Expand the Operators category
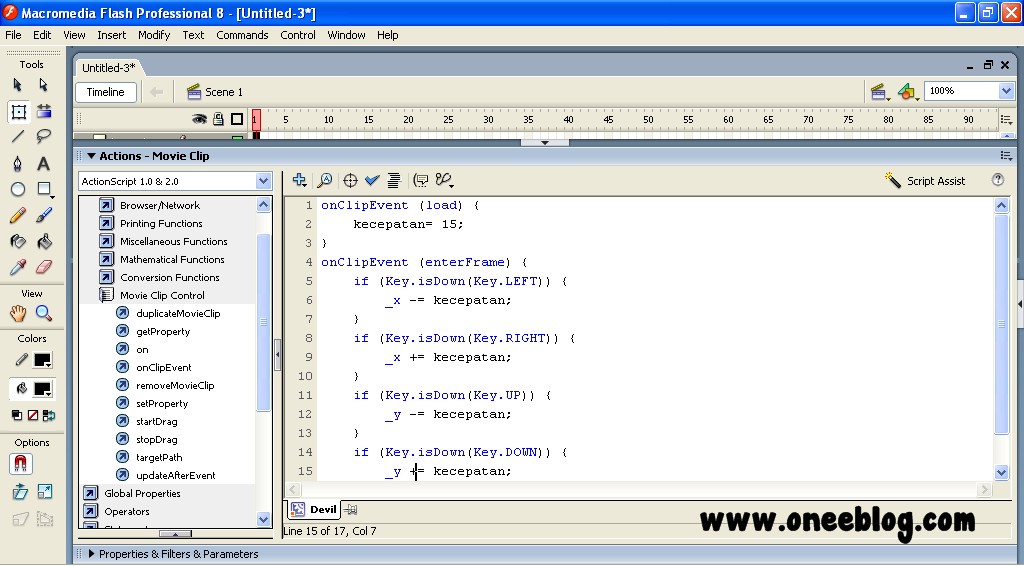Image resolution: width=1024 pixels, height=566 pixels. [x=91, y=511]
